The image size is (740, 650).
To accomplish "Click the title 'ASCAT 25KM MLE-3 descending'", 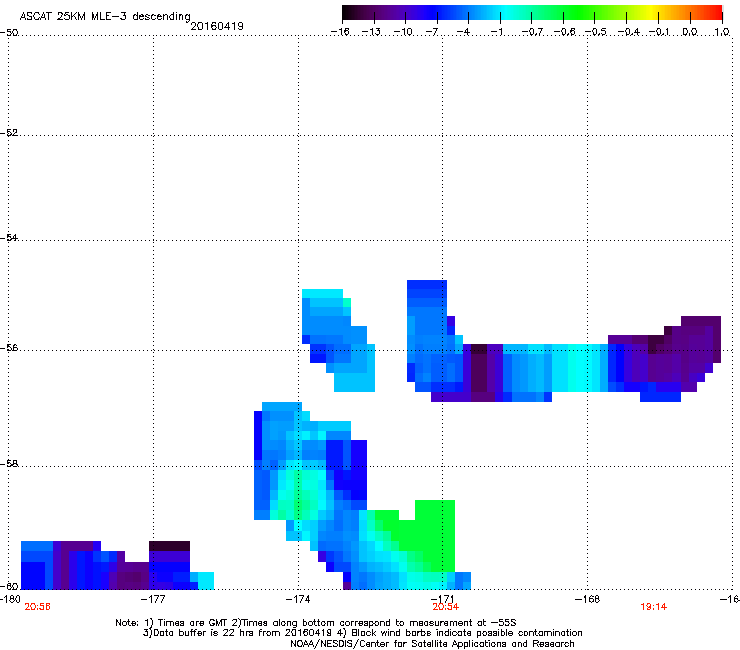I will point(105,17).
